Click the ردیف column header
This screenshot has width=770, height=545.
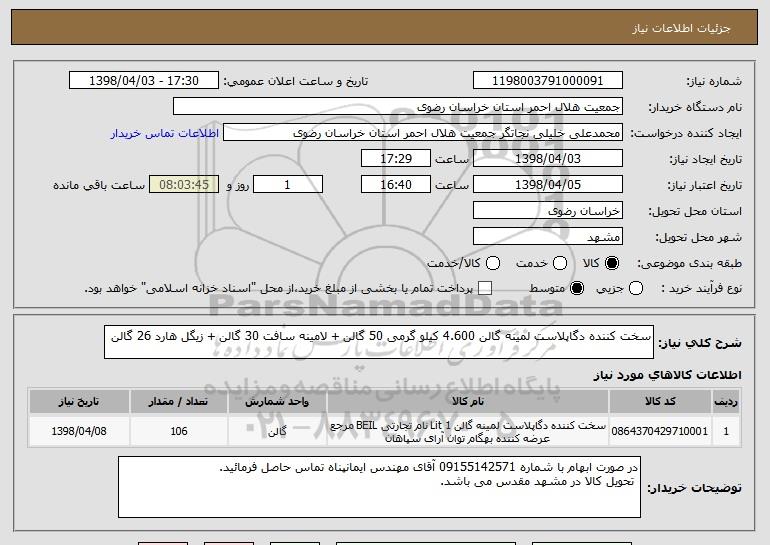click(726, 402)
